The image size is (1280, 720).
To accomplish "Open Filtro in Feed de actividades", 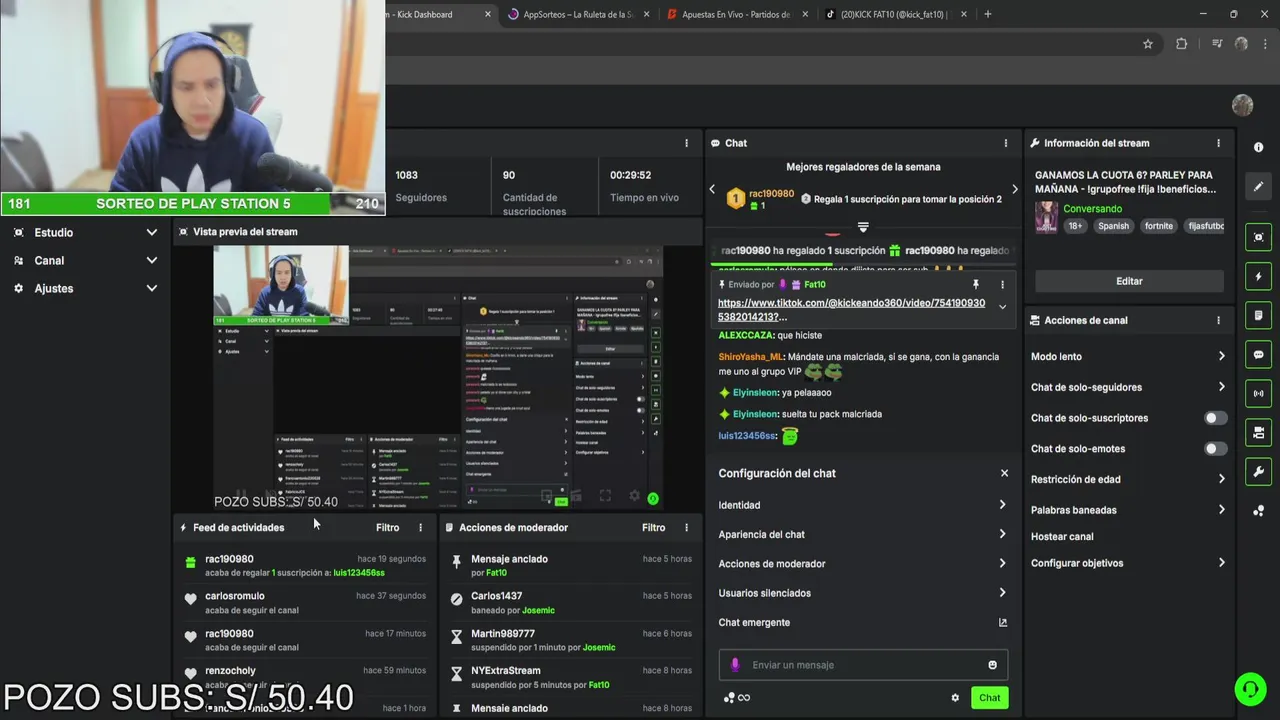I will click(387, 527).
